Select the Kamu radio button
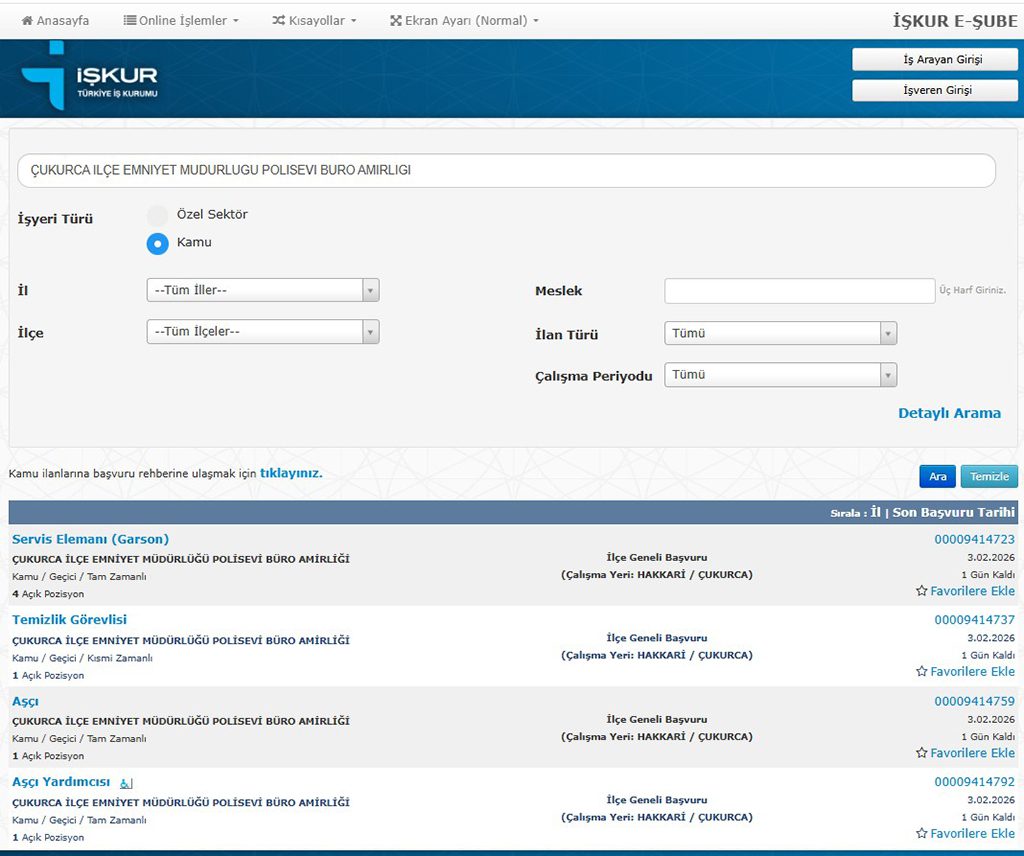This screenshot has width=1024, height=856. click(x=158, y=243)
